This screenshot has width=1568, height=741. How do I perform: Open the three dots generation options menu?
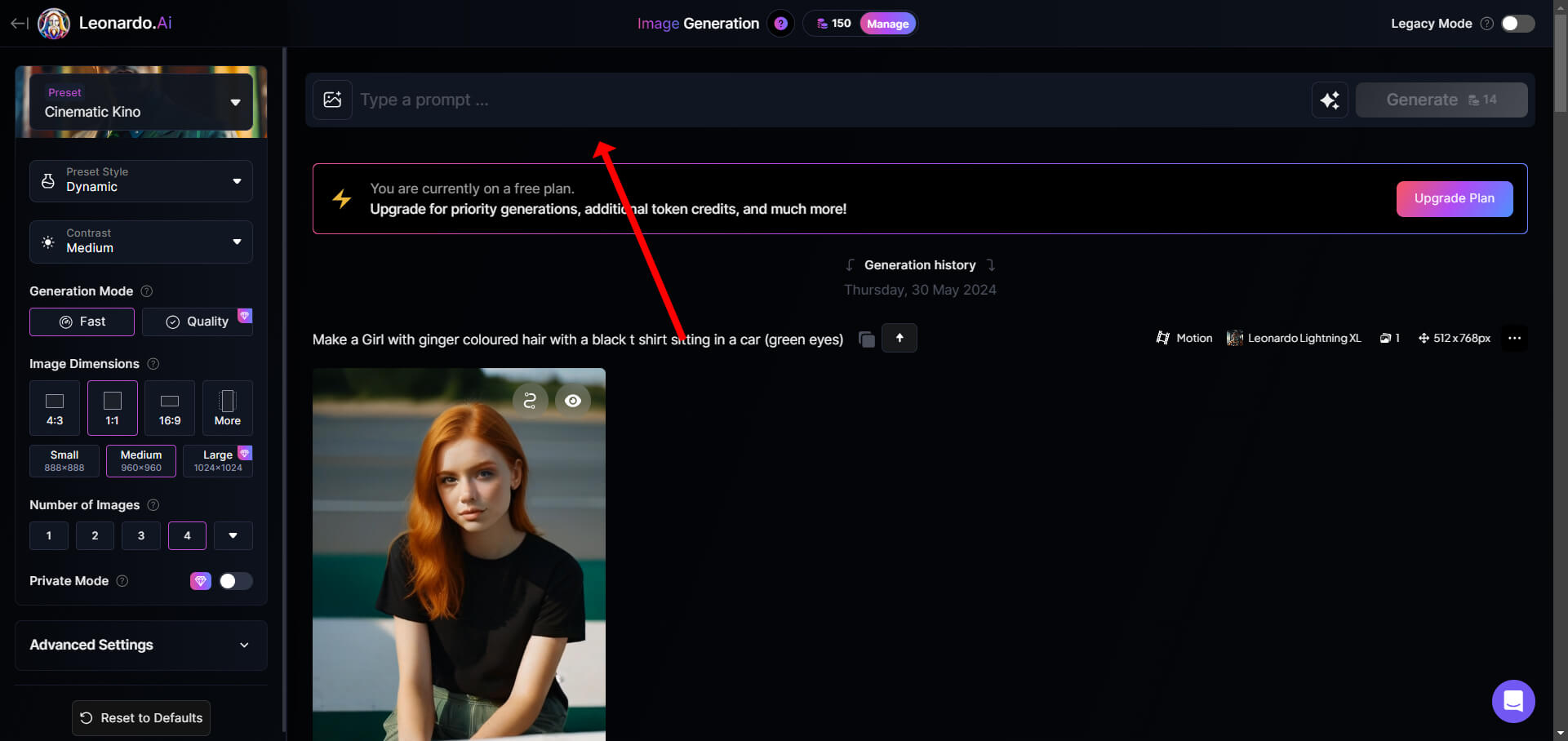(1514, 338)
